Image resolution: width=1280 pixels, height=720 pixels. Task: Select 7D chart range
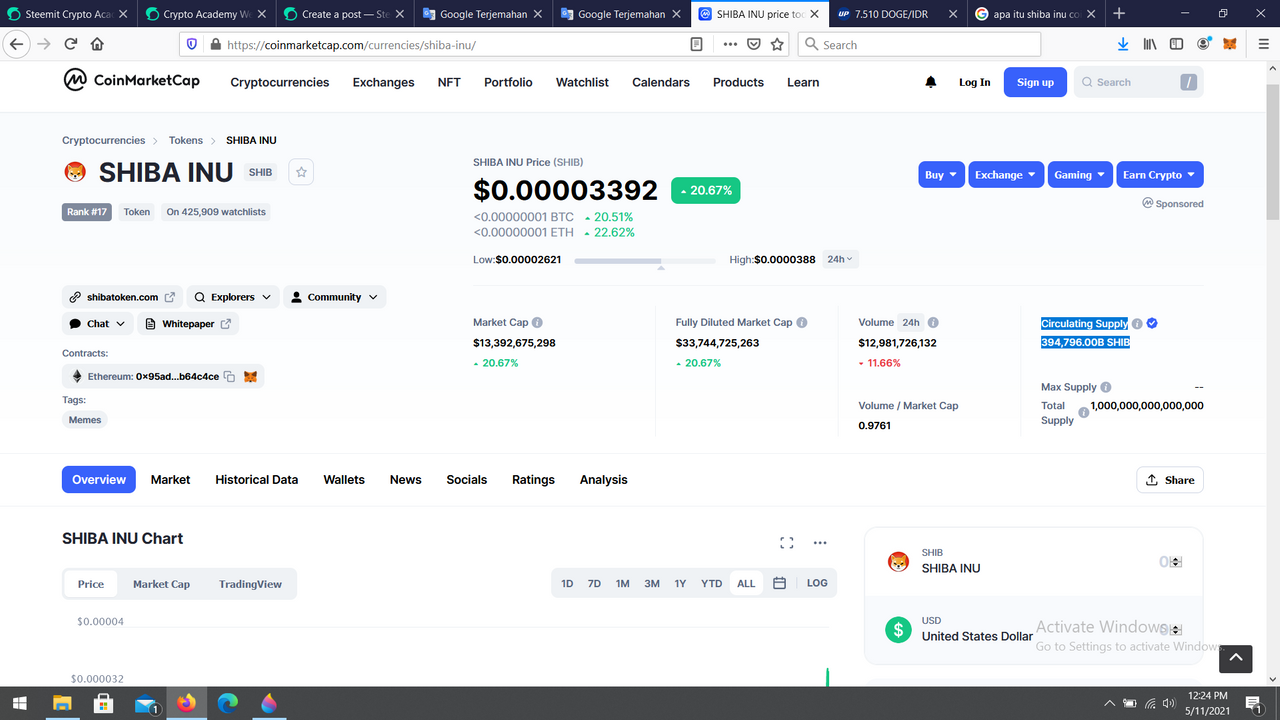click(594, 583)
